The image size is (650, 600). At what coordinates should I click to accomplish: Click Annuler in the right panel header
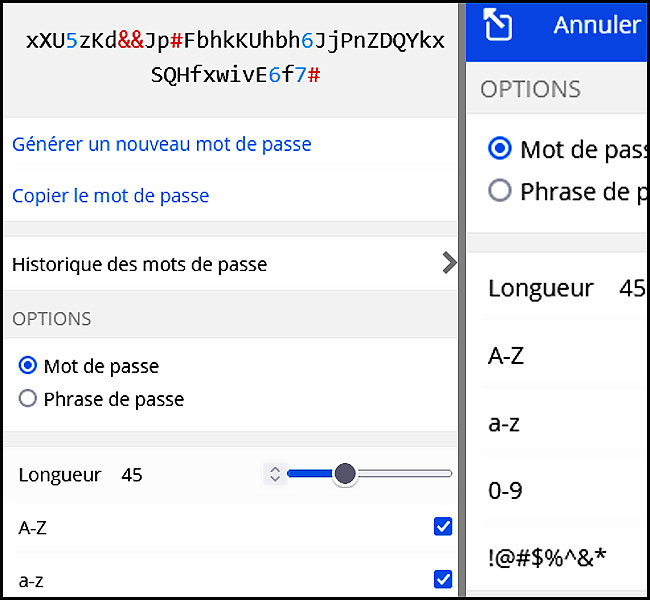click(x=597, y=25)
